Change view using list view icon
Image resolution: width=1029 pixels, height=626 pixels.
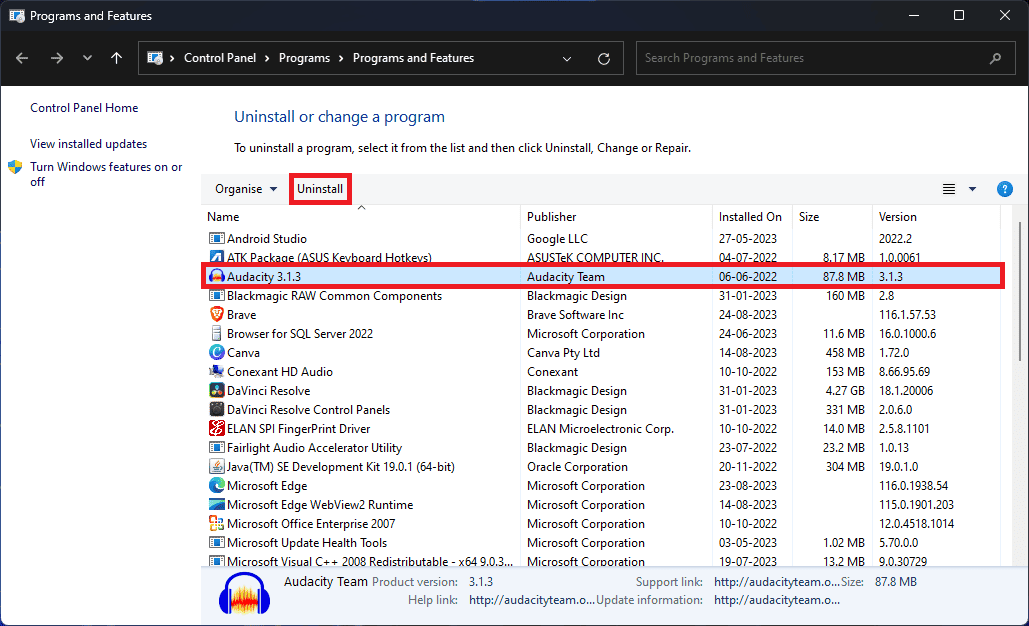click(x=949, y=189)
